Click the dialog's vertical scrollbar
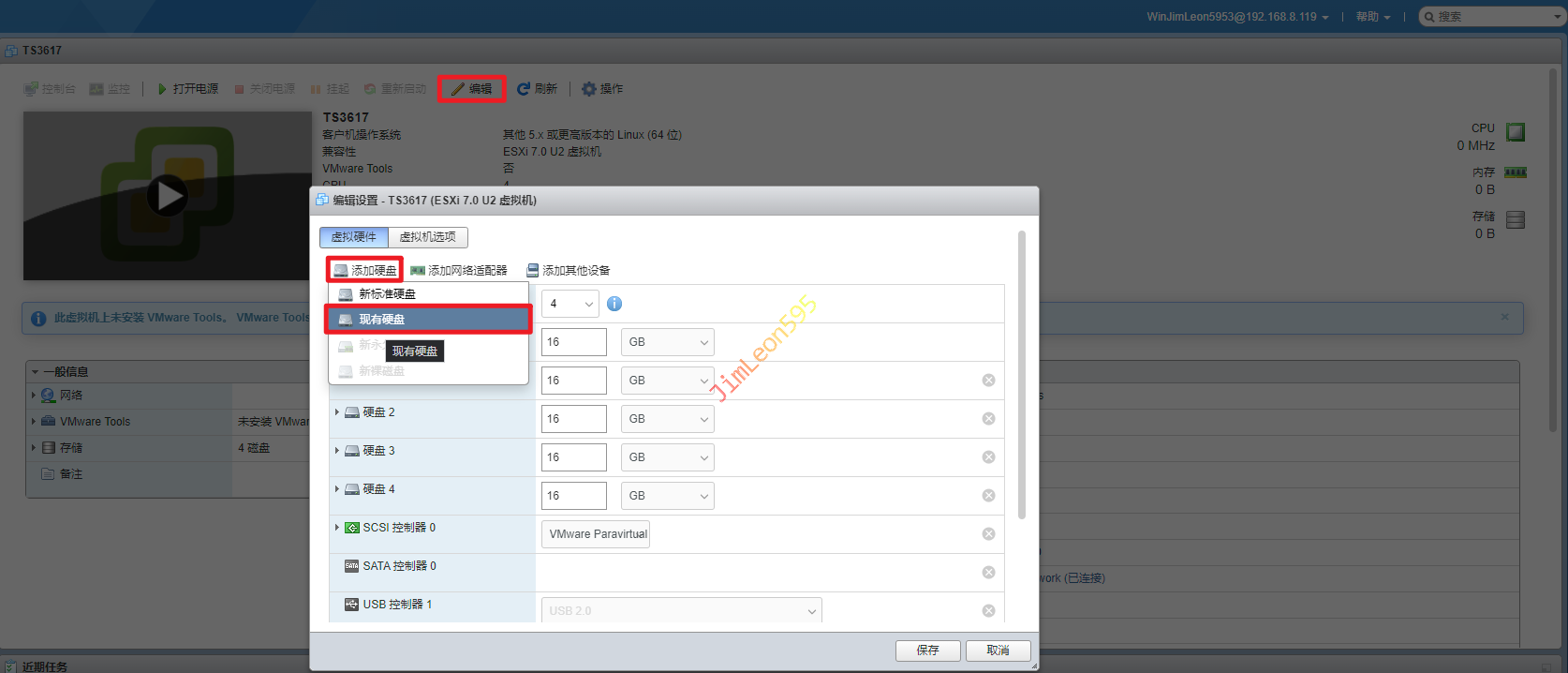This screenshot has height=673, width=1568. [1021, 375]
